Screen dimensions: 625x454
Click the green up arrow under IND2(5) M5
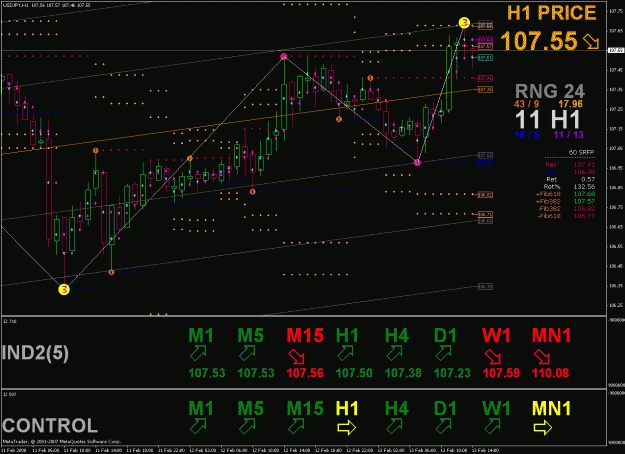pos(247,354)
